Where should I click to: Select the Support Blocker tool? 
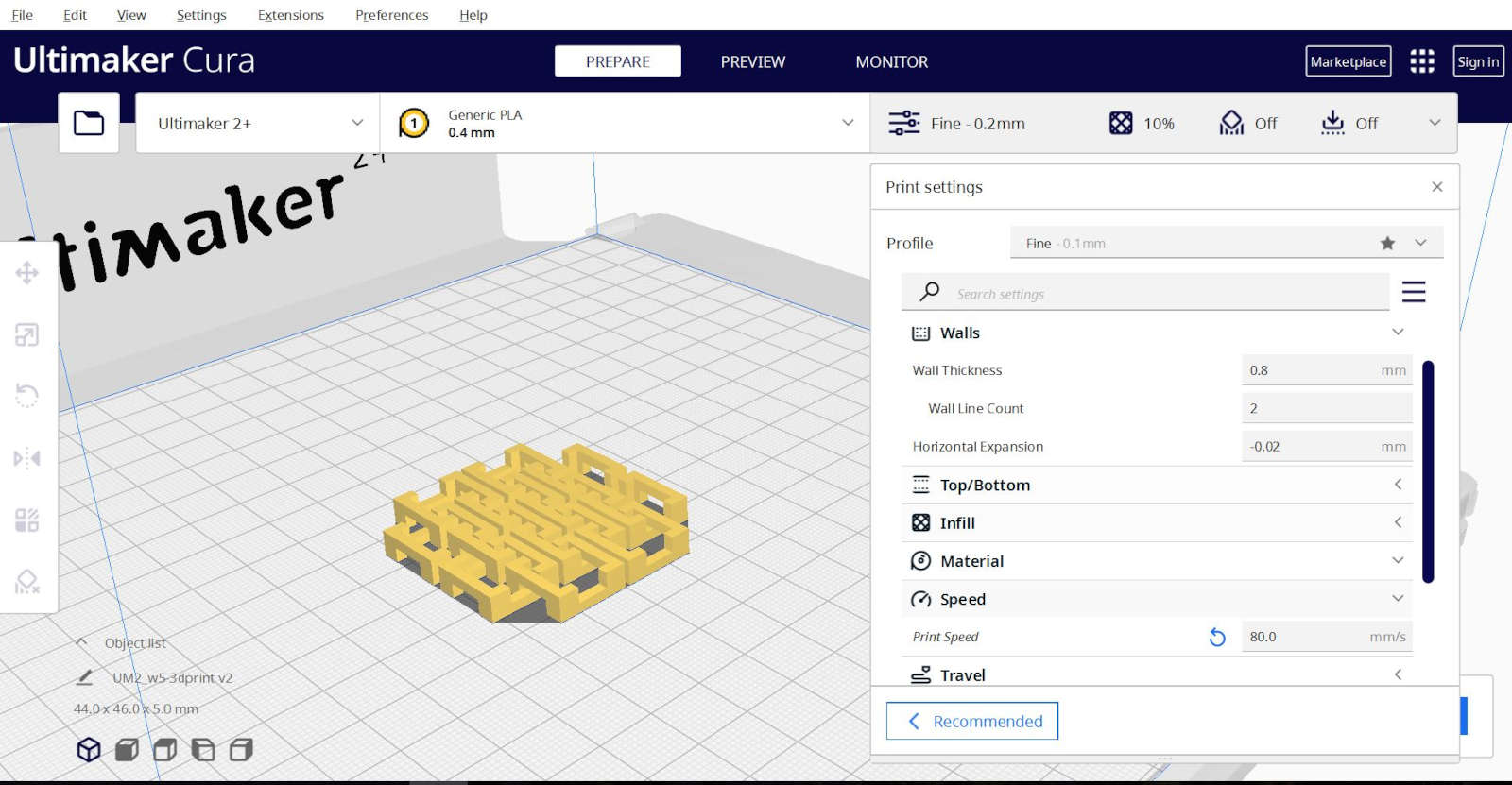(26, 582)
